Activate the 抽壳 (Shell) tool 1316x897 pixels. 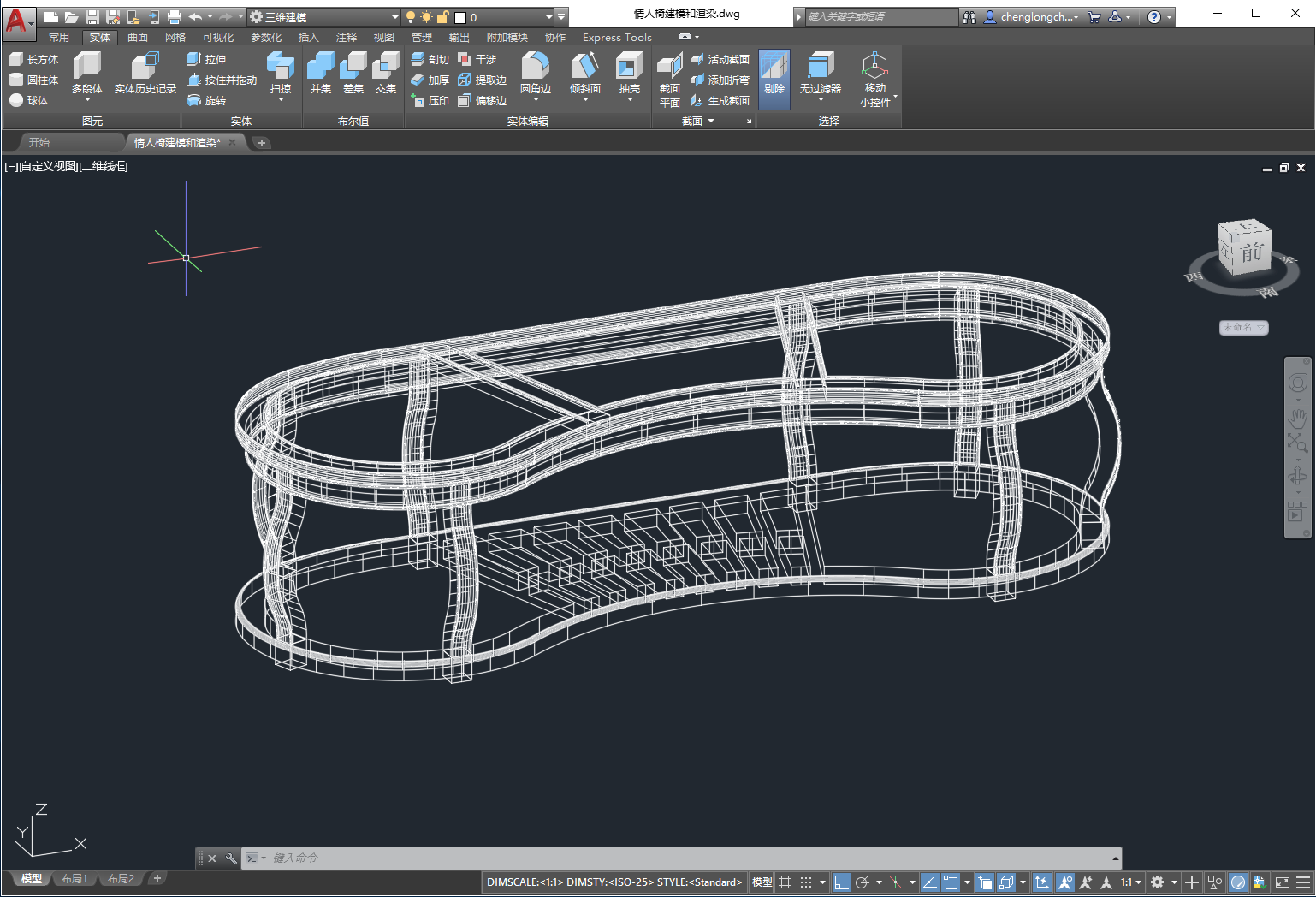tap(629, 71)
